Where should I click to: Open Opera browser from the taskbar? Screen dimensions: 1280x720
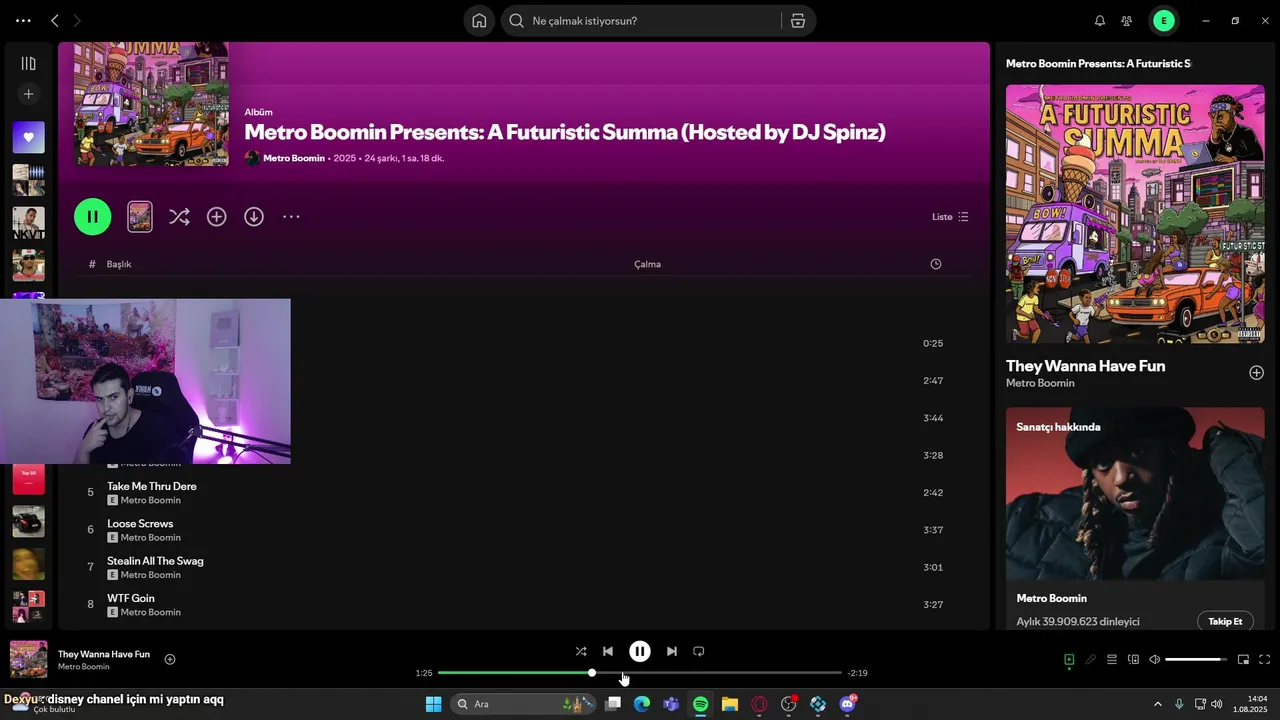[759, 704]
